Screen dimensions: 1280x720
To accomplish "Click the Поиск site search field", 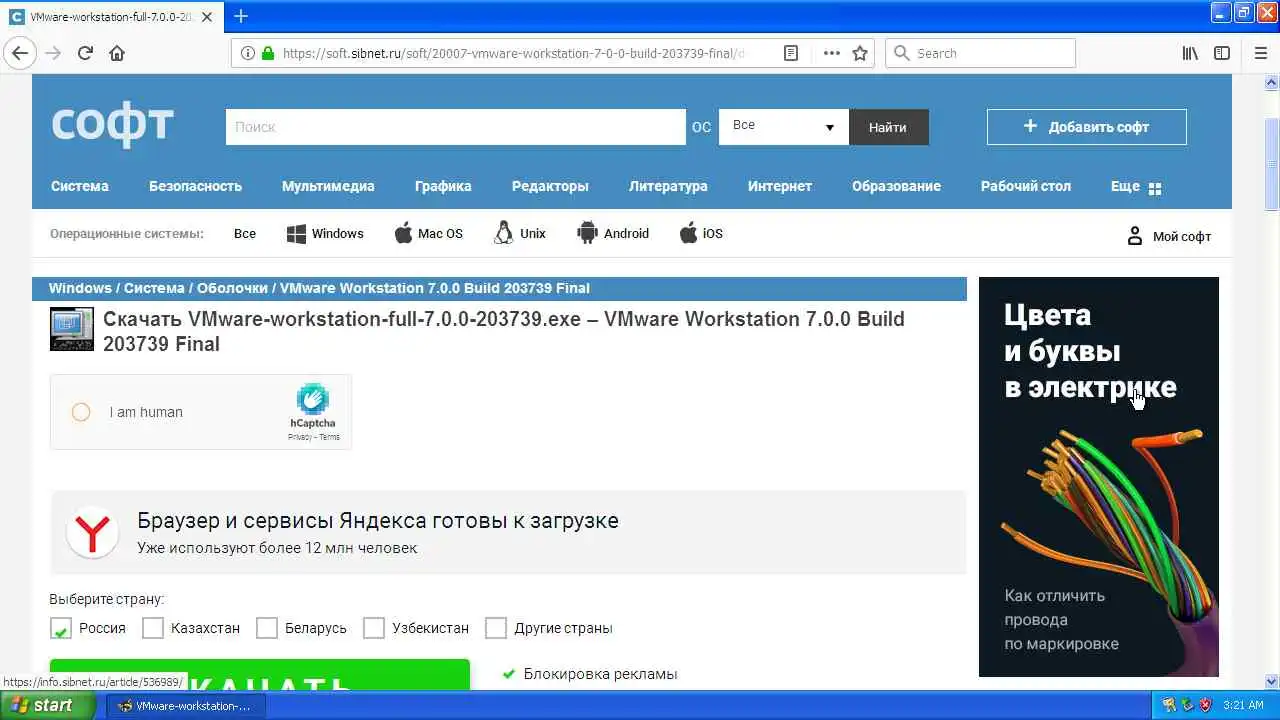I will (x=456, y=127).
